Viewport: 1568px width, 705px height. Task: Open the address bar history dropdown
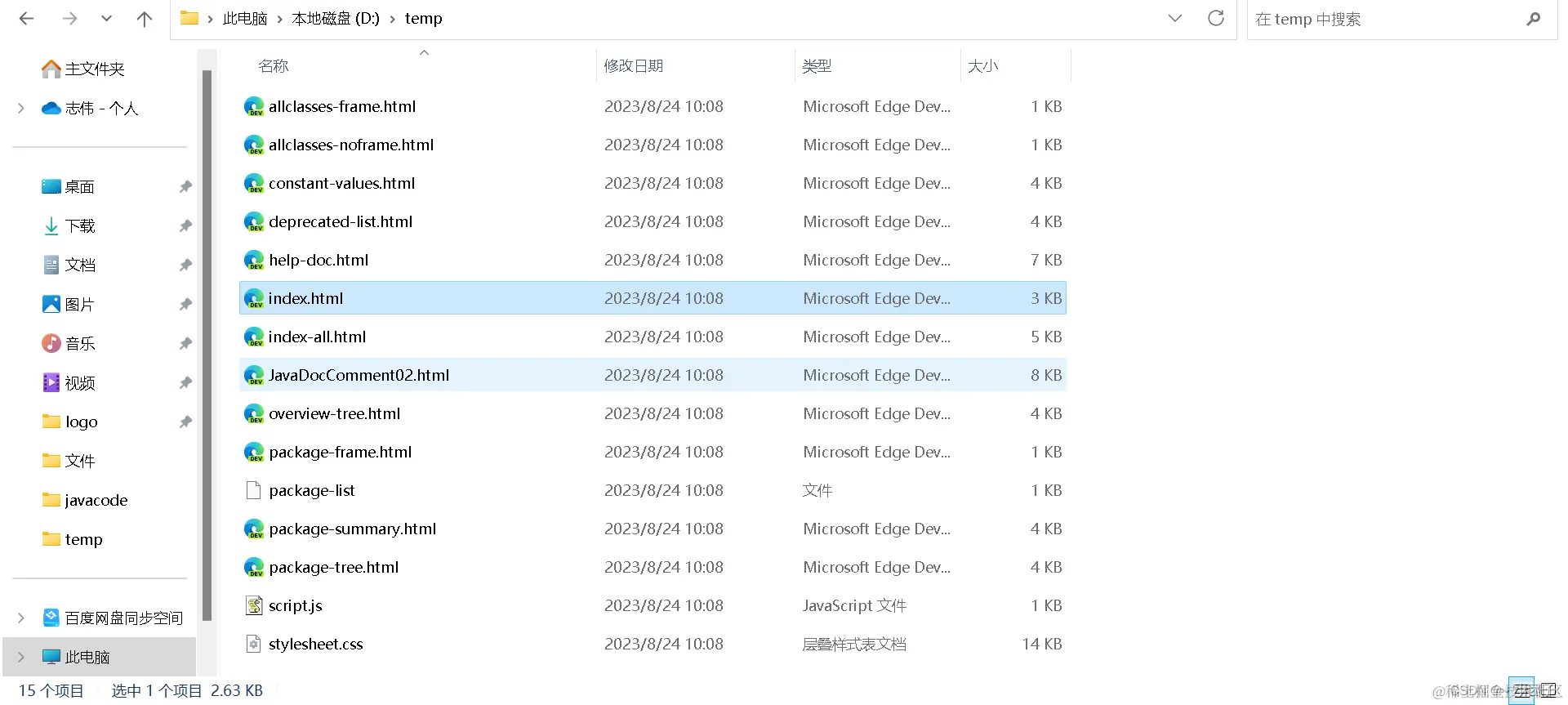1175,18
